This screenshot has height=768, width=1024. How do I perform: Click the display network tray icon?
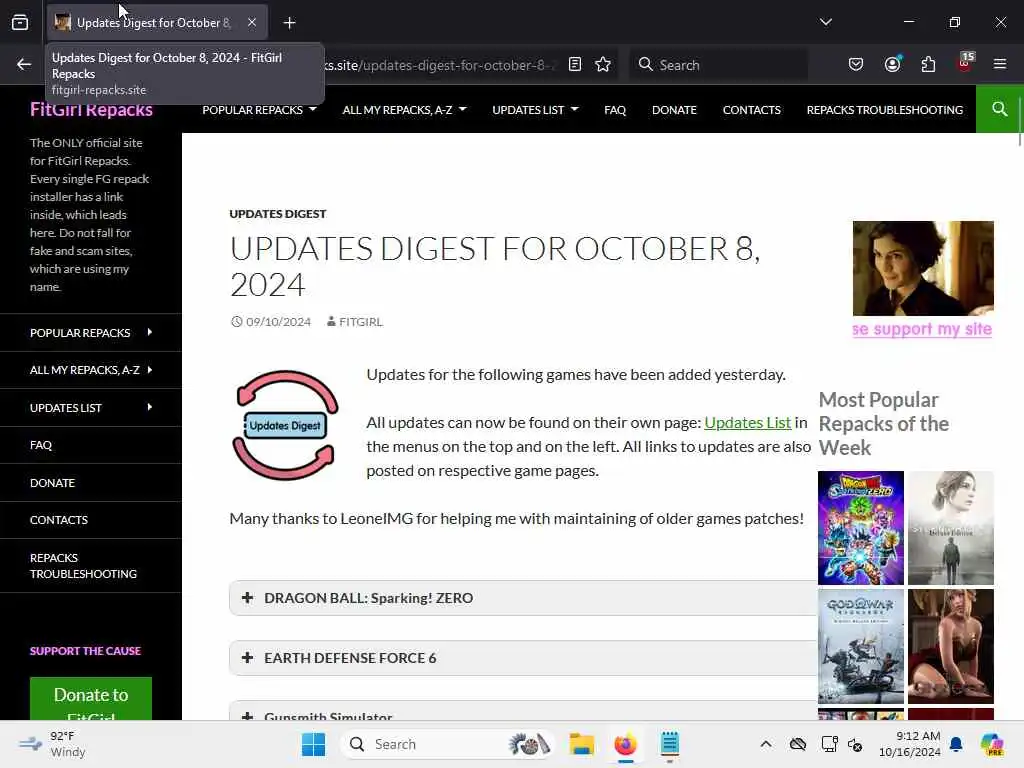829,744
